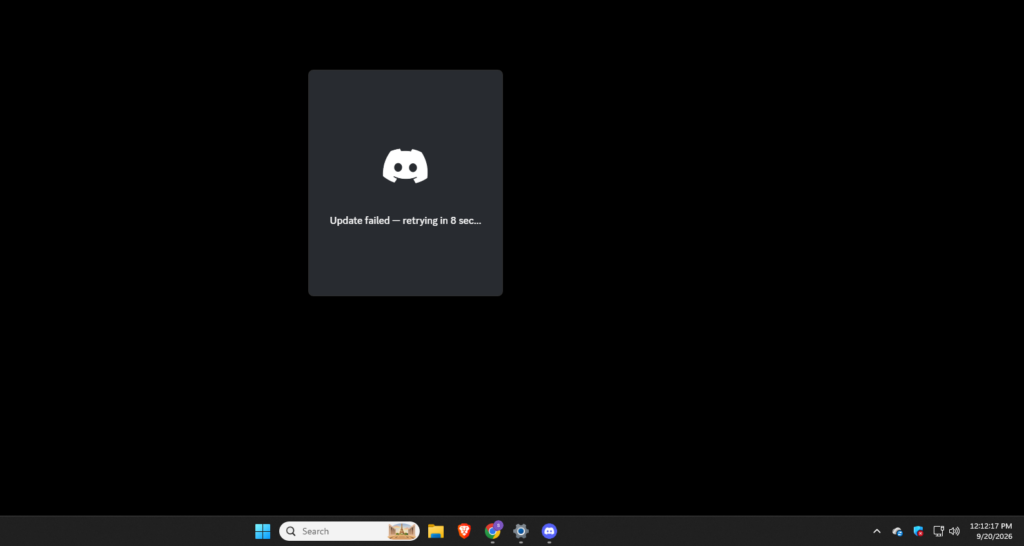Select the Discord icon on the taskbar
This screenshot has height=546, width=1024.
[x=549, y=531]
